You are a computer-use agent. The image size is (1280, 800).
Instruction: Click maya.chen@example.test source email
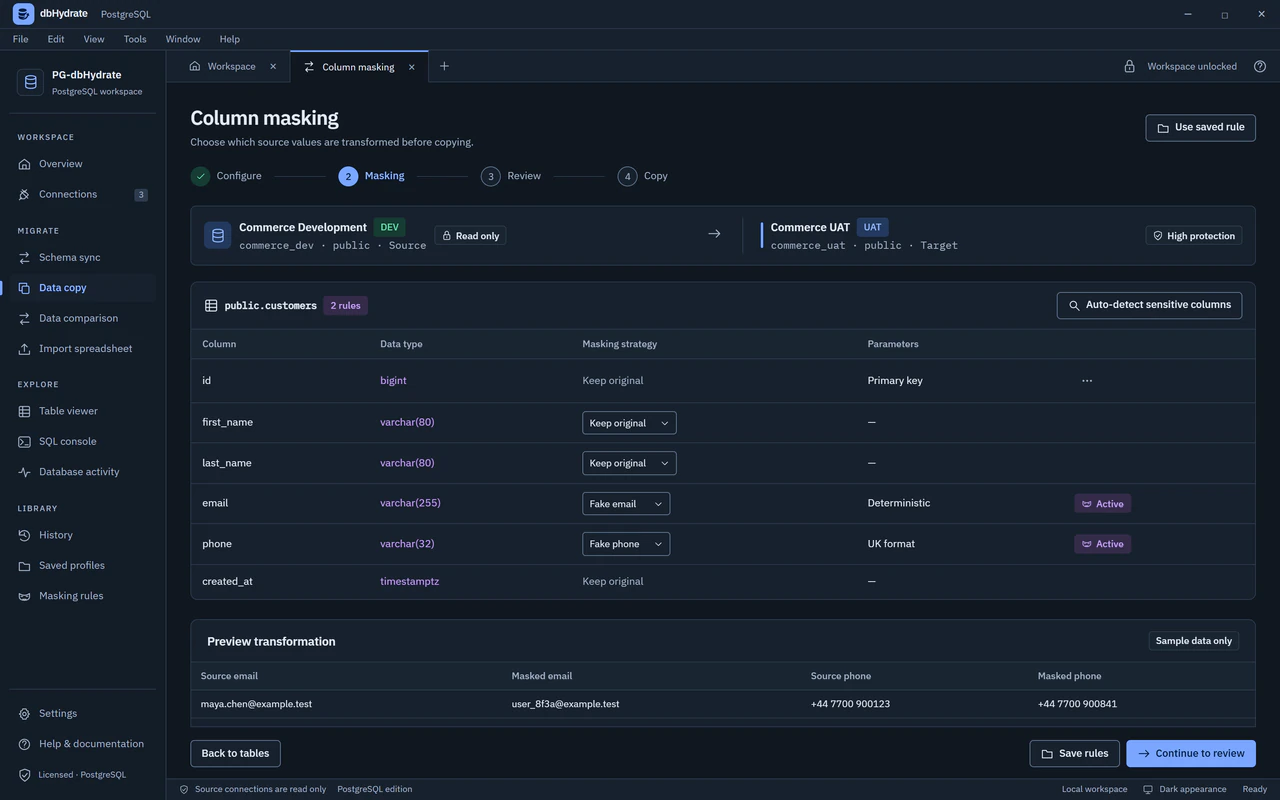coord(256,704)
